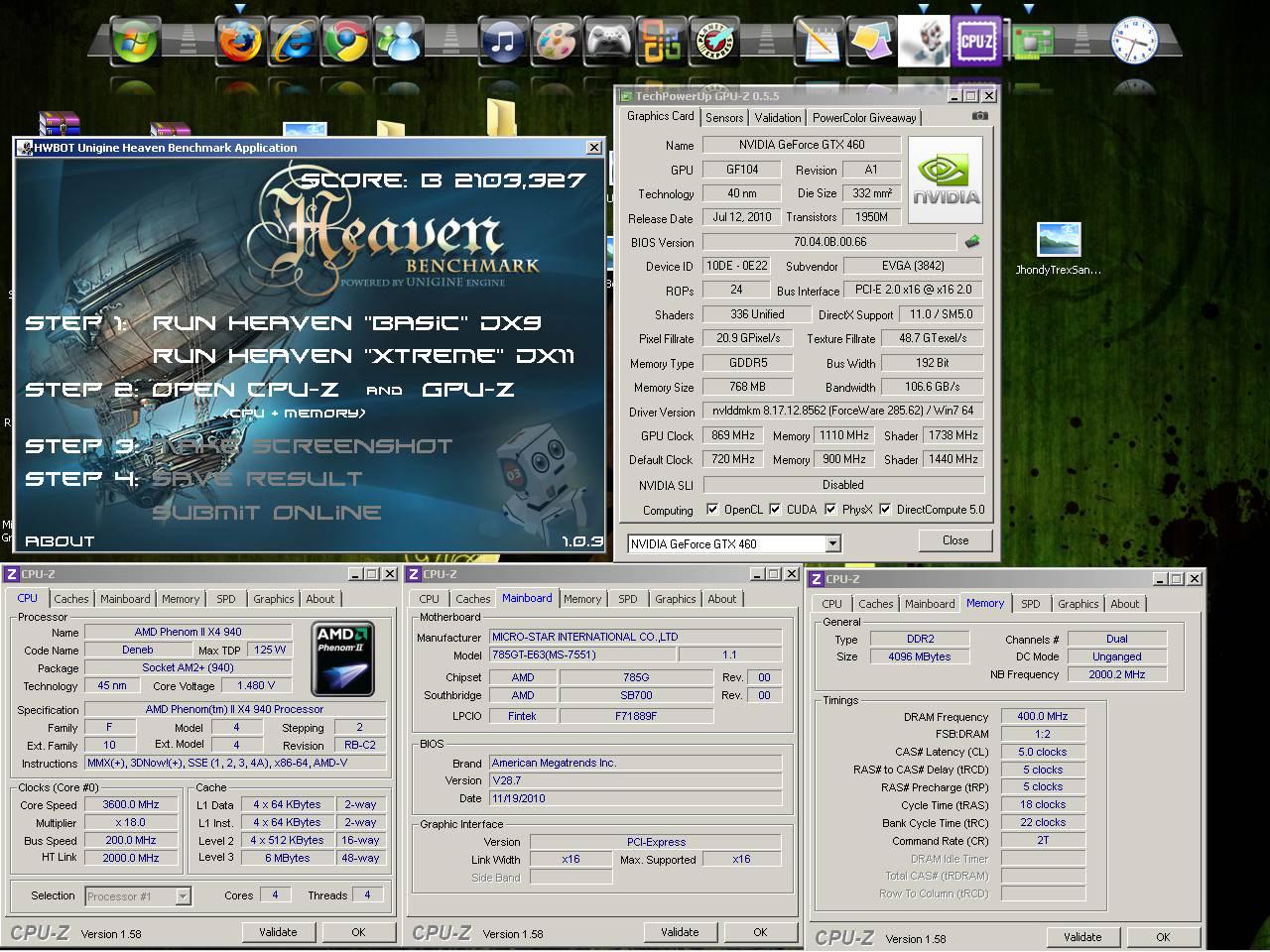Open the Processor #1 selection dropdown
Viewport: 1270px width, 952px height.
coord(183,896)
